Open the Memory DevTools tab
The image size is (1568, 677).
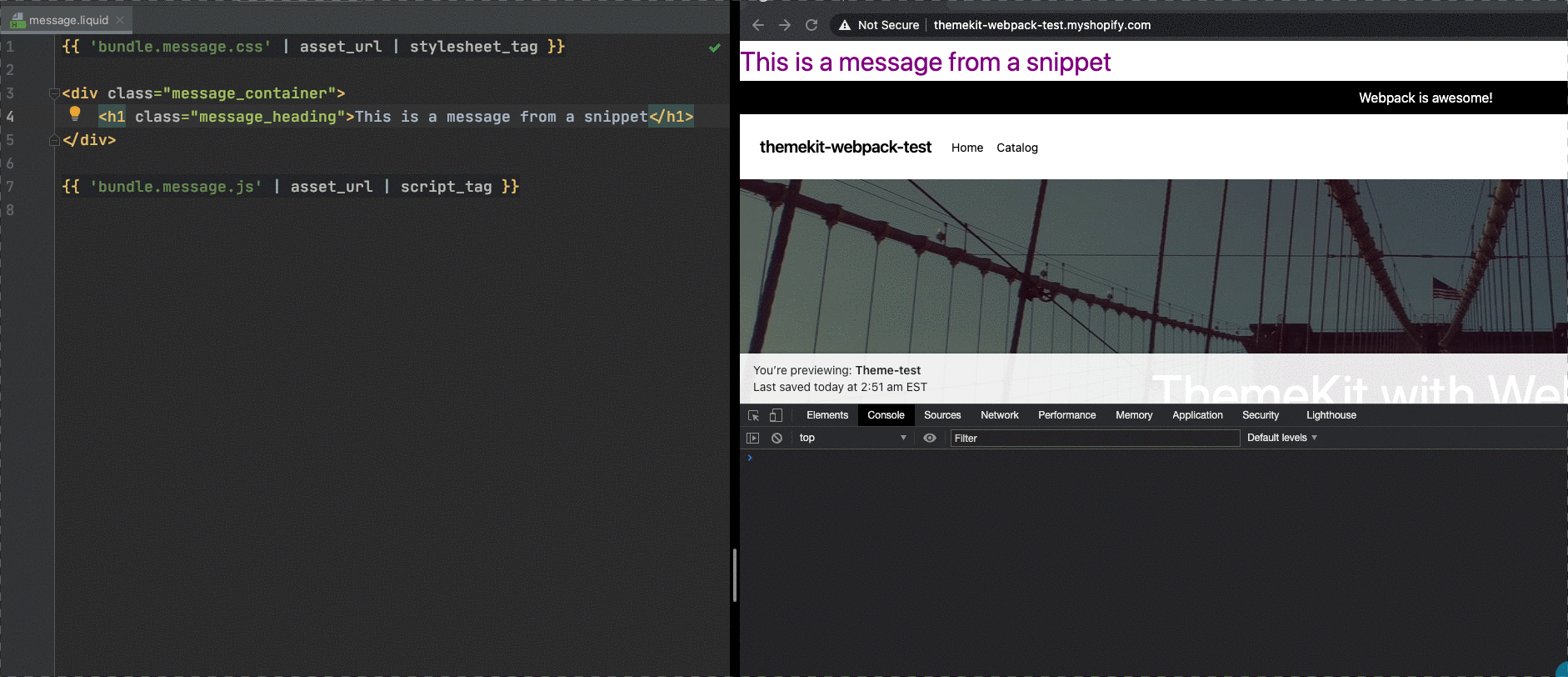pyautogui.click(x=1134, y=415)
